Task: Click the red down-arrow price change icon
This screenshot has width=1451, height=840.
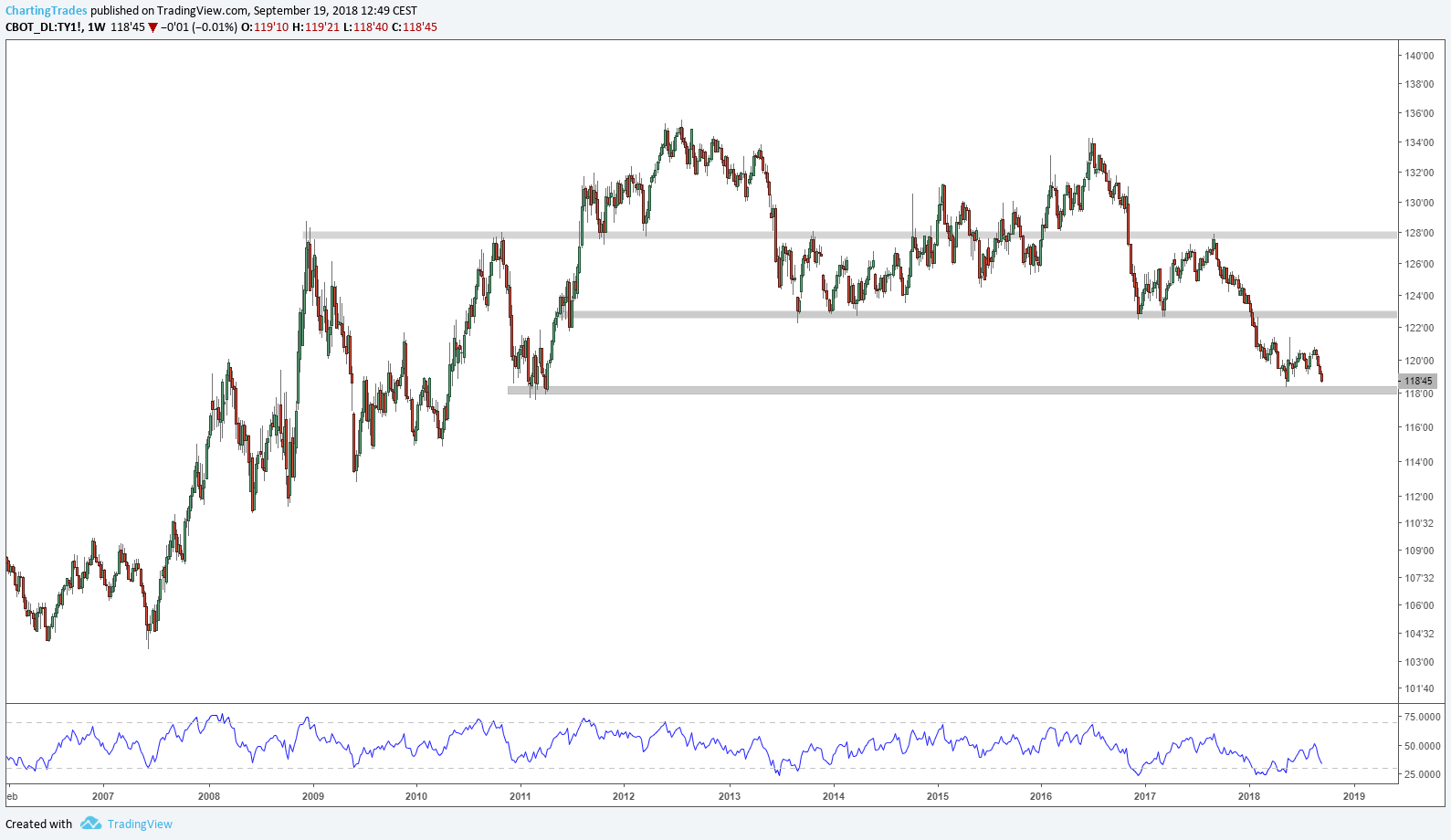Action: click(x=152, y=27)
